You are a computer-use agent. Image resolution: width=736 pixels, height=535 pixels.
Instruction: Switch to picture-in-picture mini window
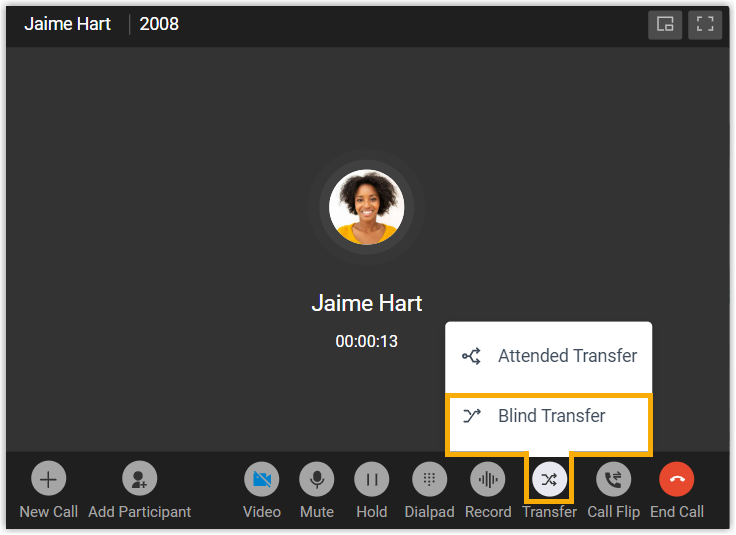(x=665, y=24)
